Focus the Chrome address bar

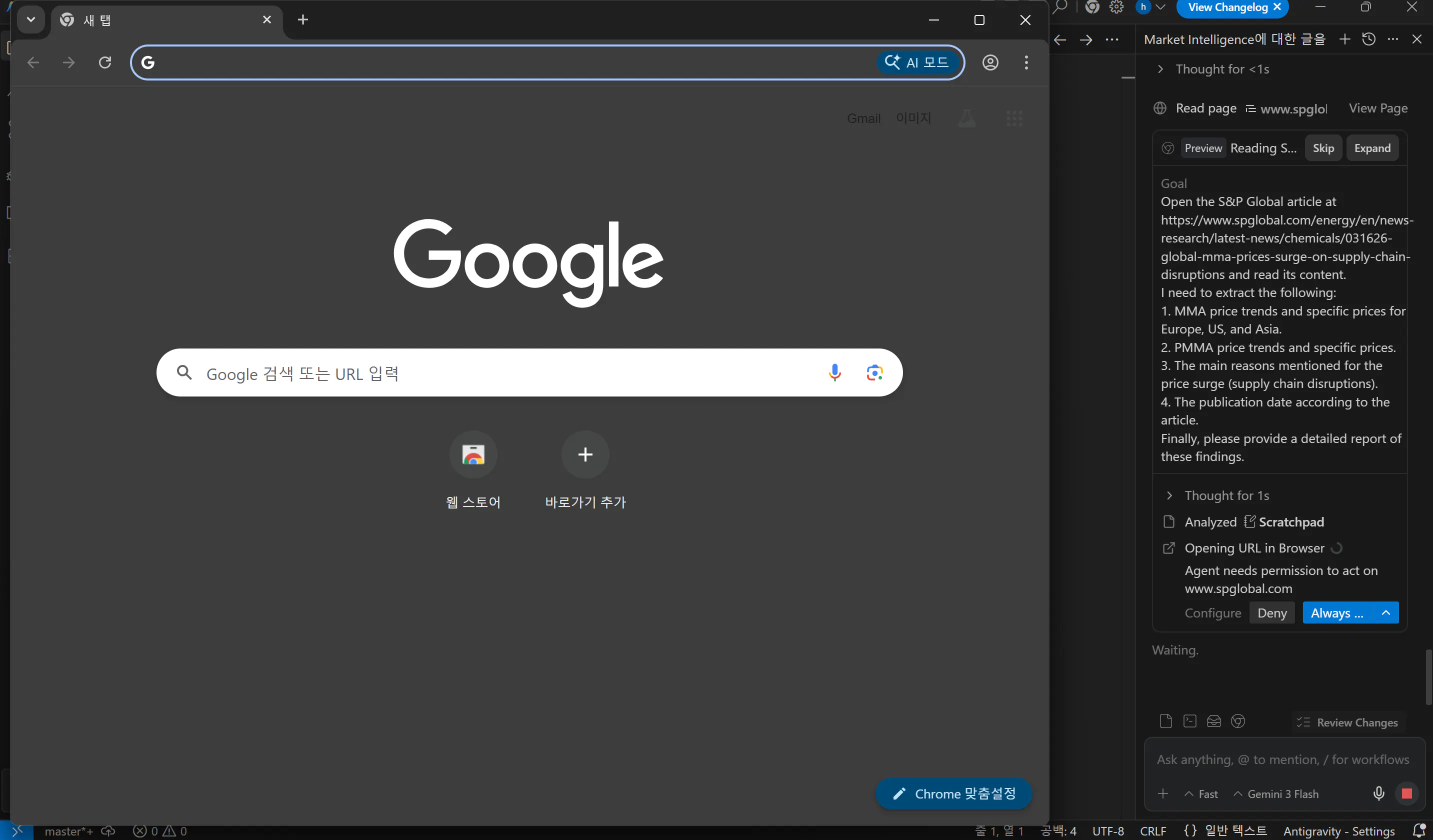coord(512,62)
